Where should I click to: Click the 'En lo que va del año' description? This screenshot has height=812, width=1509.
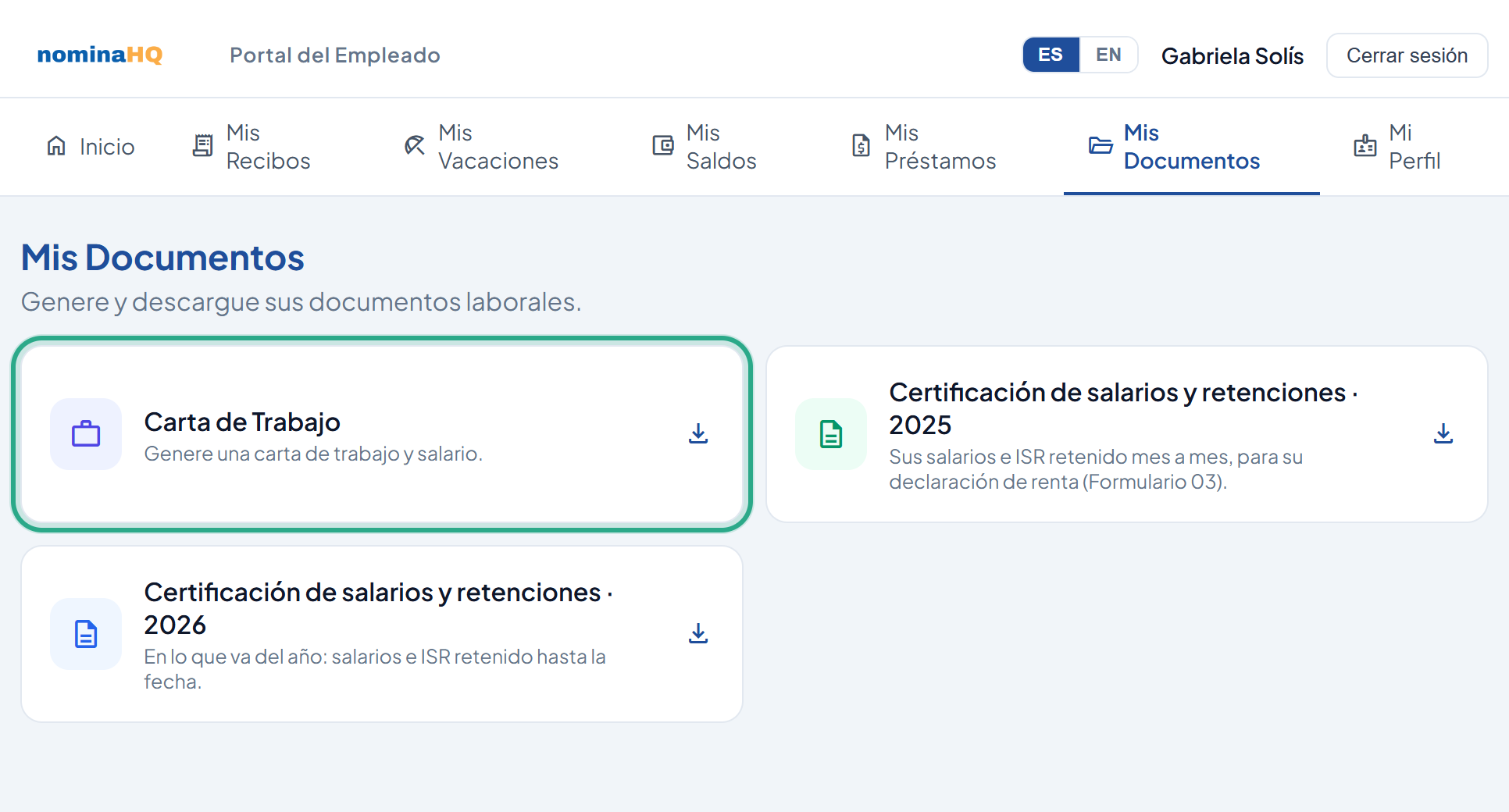(375, 669)
